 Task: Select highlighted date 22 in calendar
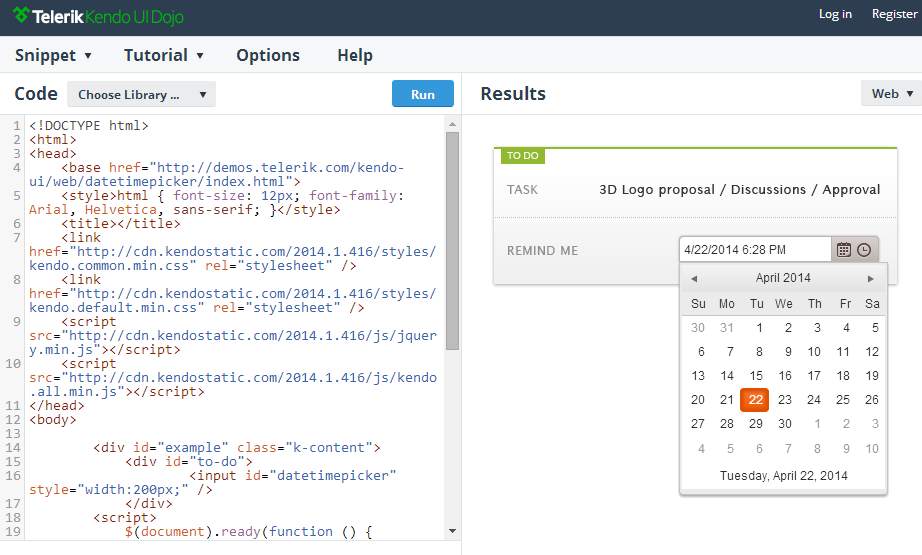pos(755,400)
